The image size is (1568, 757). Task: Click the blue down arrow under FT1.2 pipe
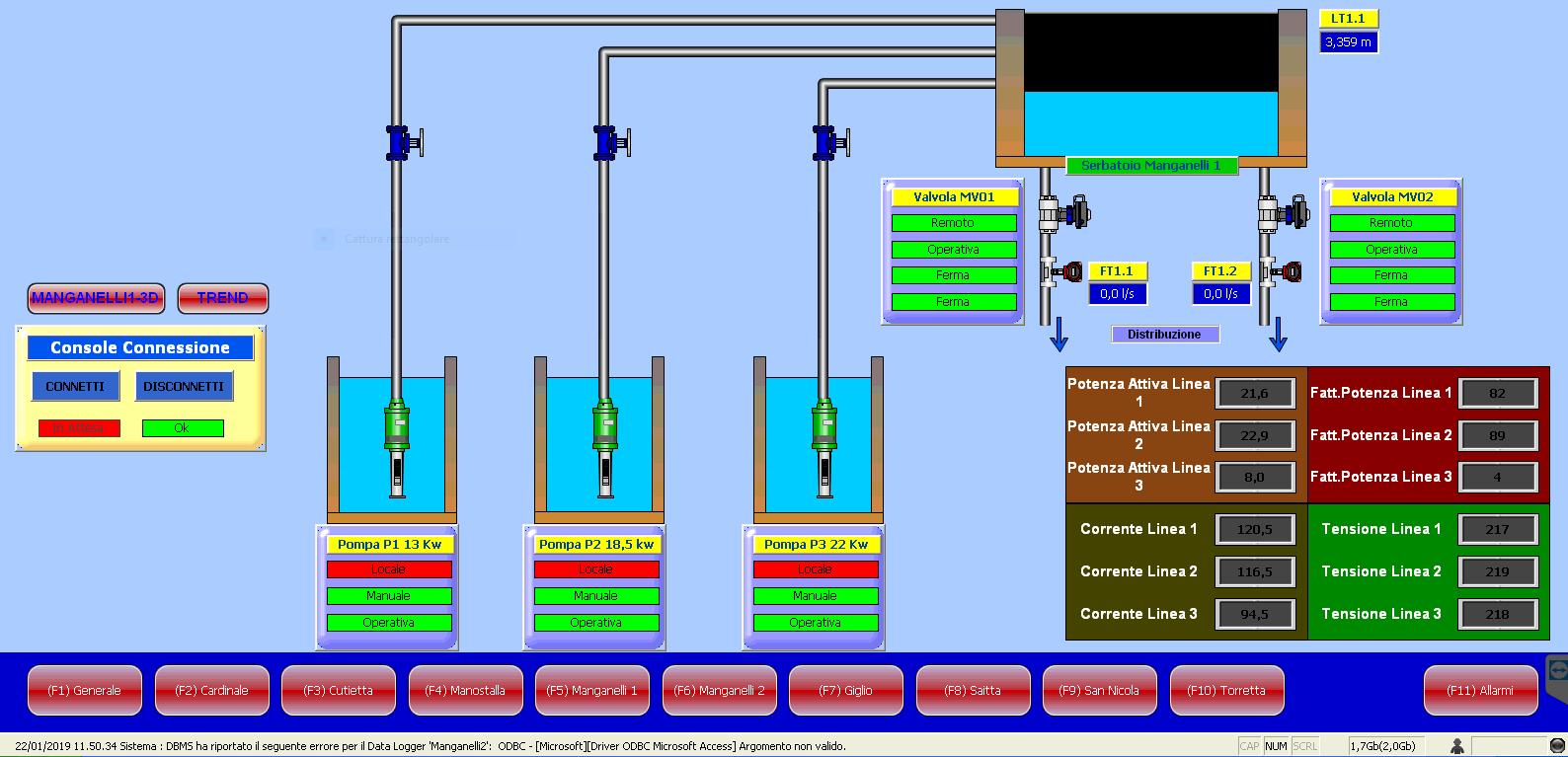coord(1279,335)
